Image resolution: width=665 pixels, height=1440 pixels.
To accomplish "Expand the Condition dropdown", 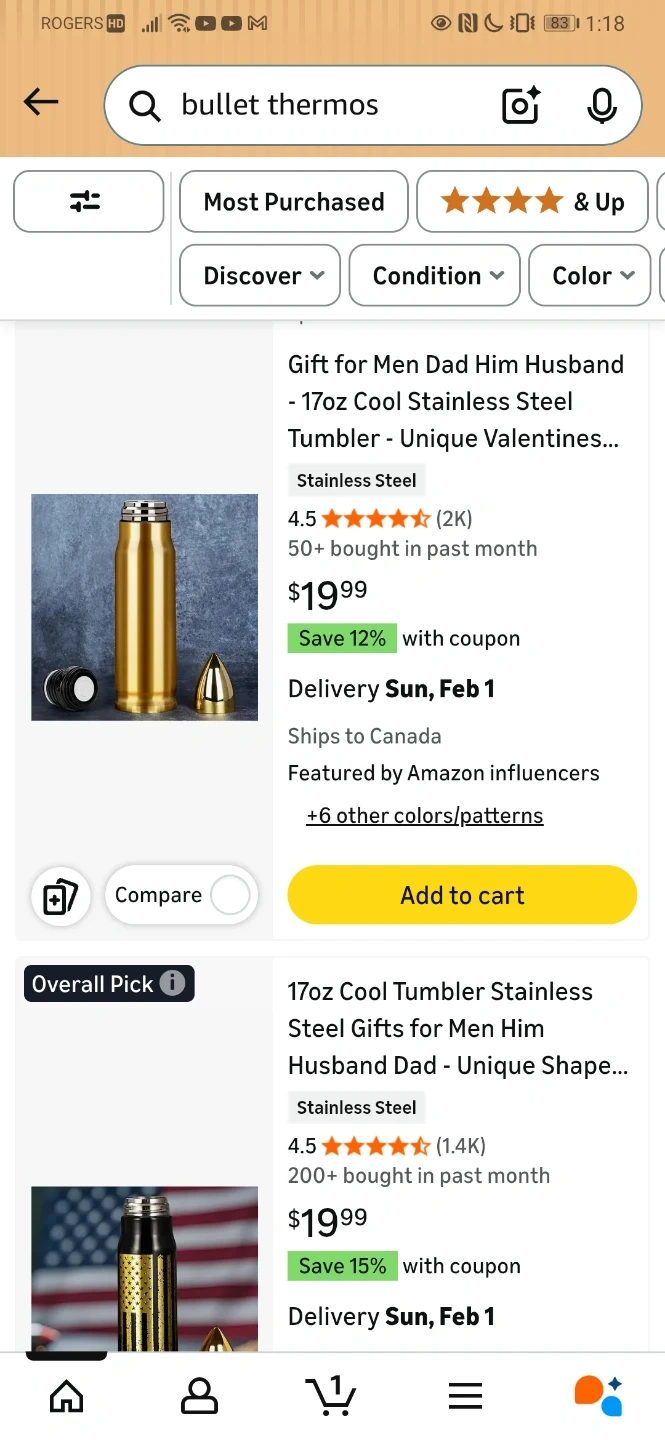I will click(x=435, y=275).
